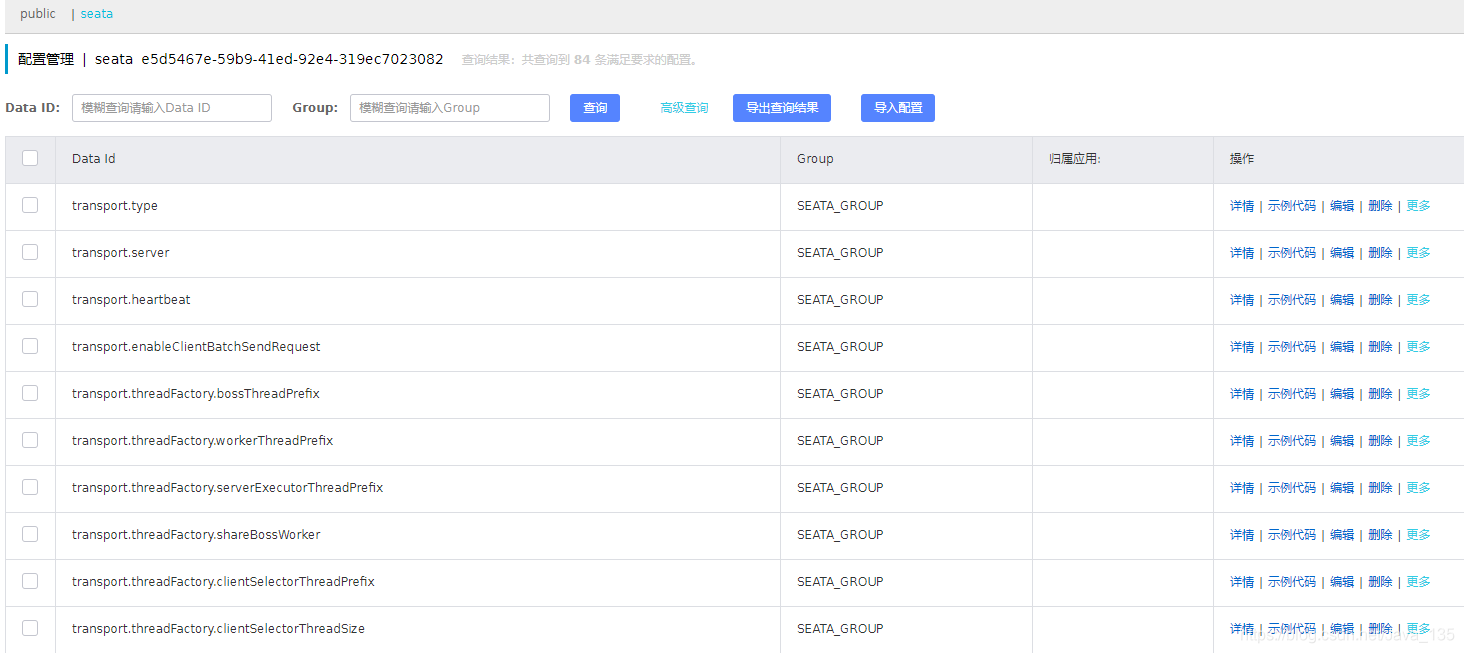Screen dimensions: 1464x653
Task: Check the workerThreadPrefix row checkbox
Action: (x=30, y=440)
